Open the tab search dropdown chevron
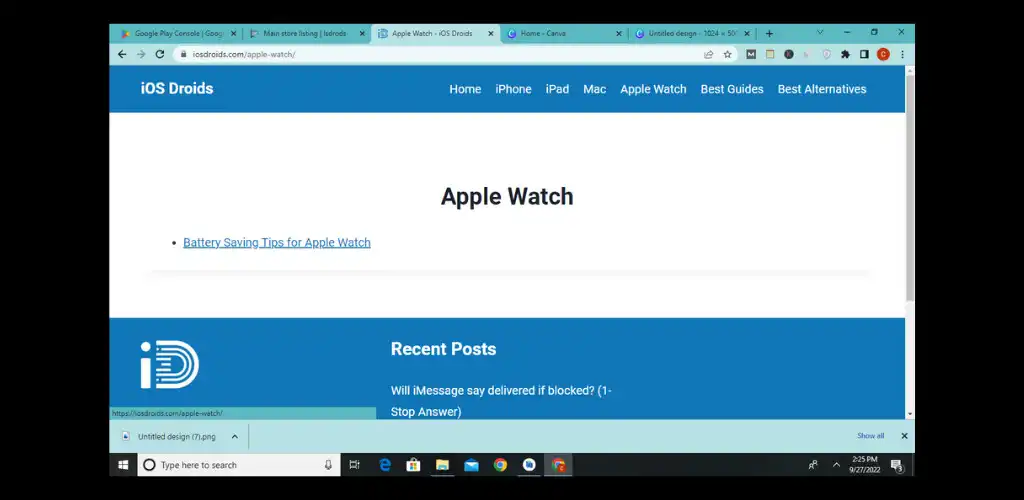The height and width of the screenshot is (500, 1024). tap(820, 33)
